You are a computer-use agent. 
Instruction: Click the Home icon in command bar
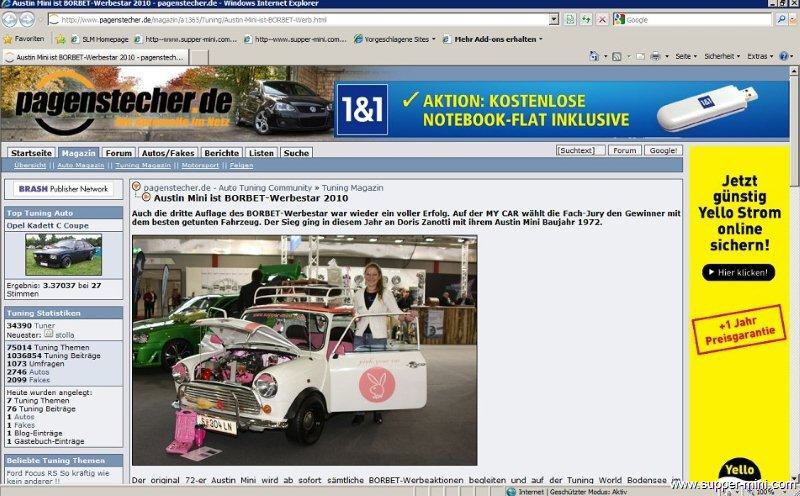(594, 56)
